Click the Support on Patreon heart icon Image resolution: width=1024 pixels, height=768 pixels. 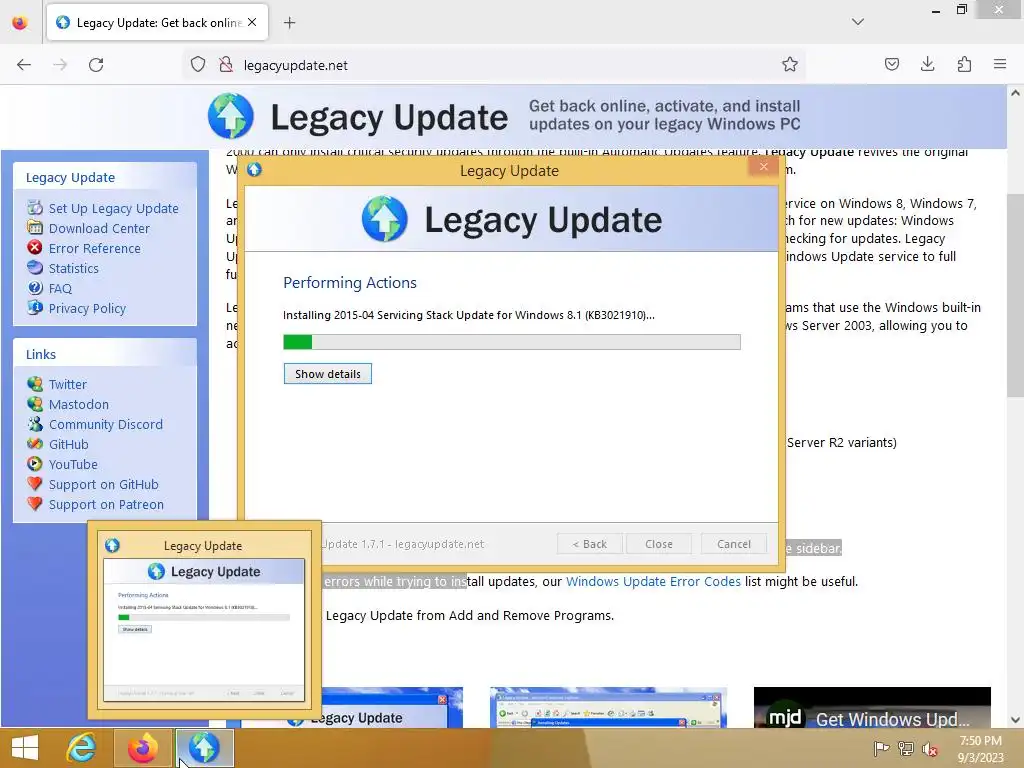[35, 504]
